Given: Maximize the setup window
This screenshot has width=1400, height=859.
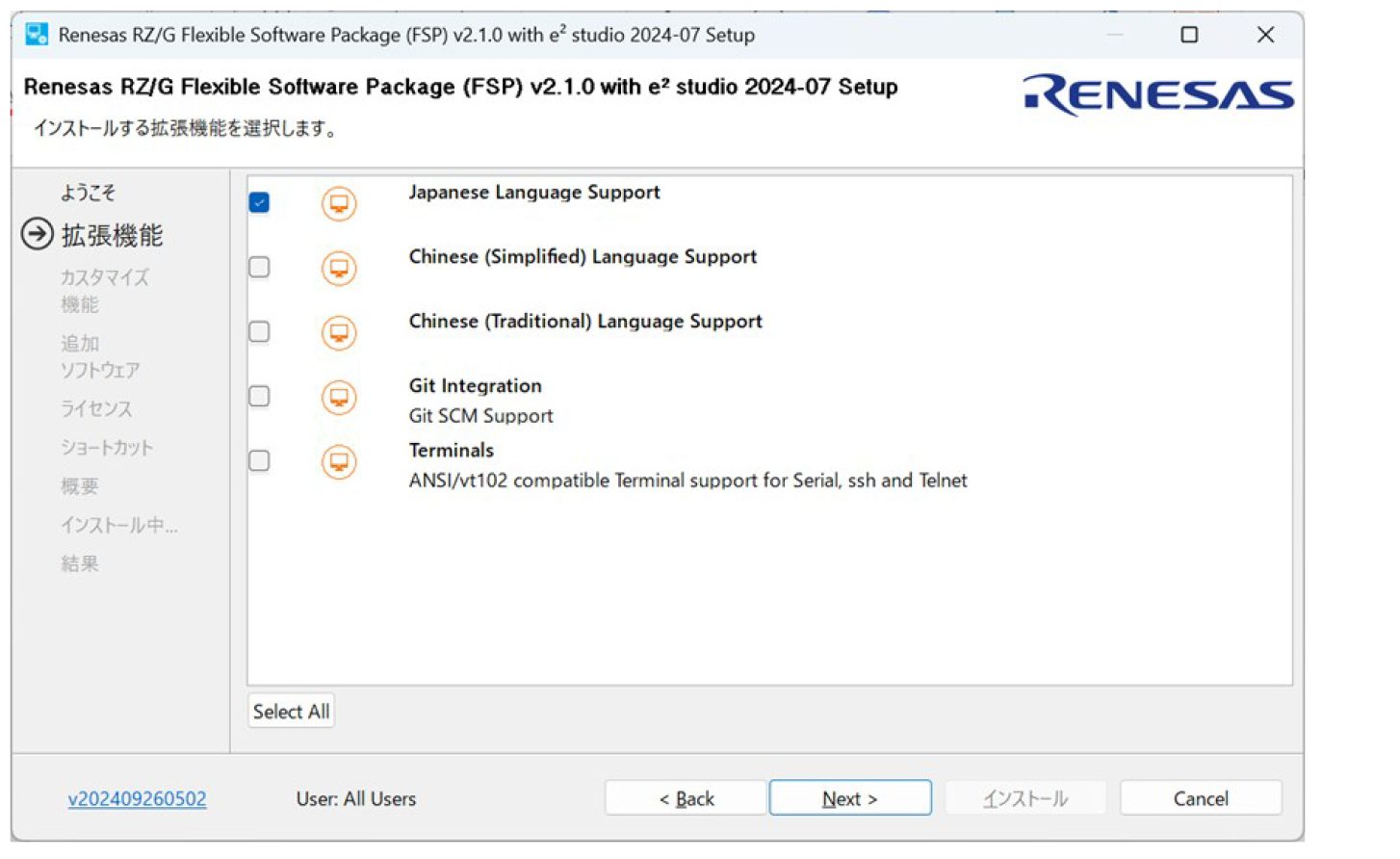Looking at the screenshot, I should coord(1189,35).
